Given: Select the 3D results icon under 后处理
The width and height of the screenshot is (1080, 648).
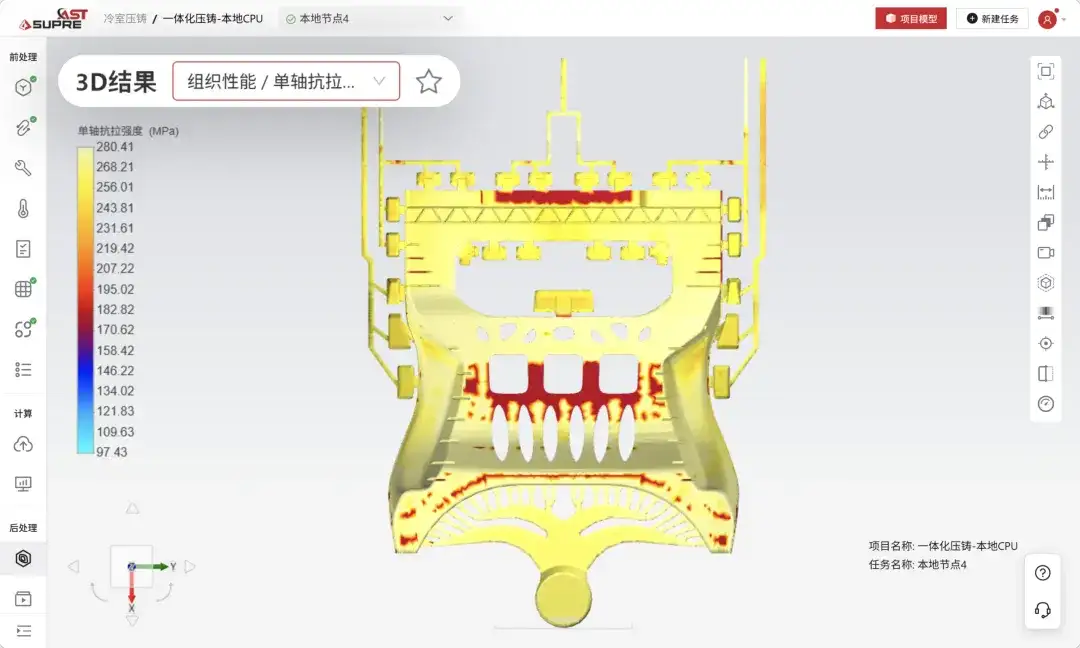Looking at the screenshot, I should (23, 558).
